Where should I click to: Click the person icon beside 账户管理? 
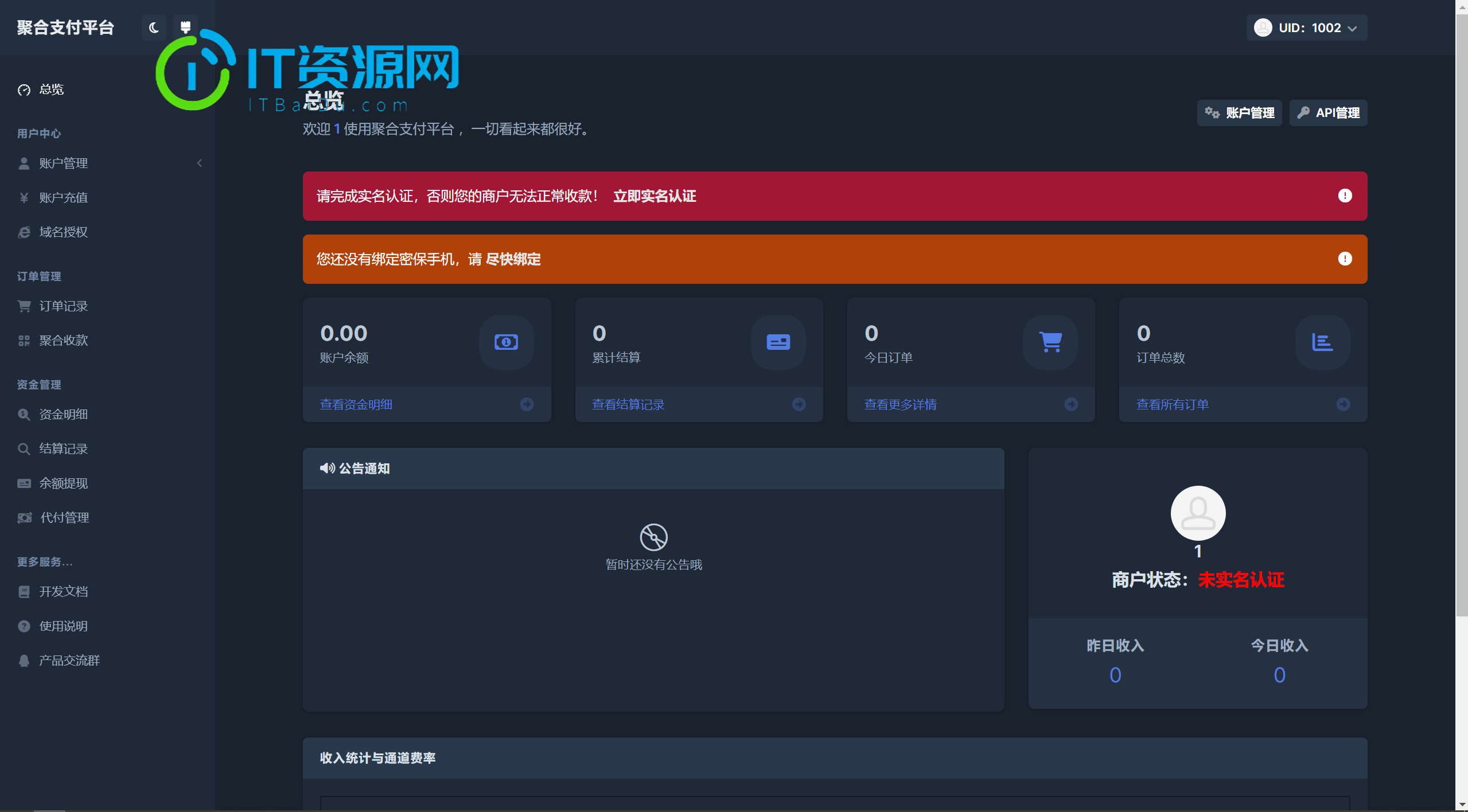[x=24, y=163]
